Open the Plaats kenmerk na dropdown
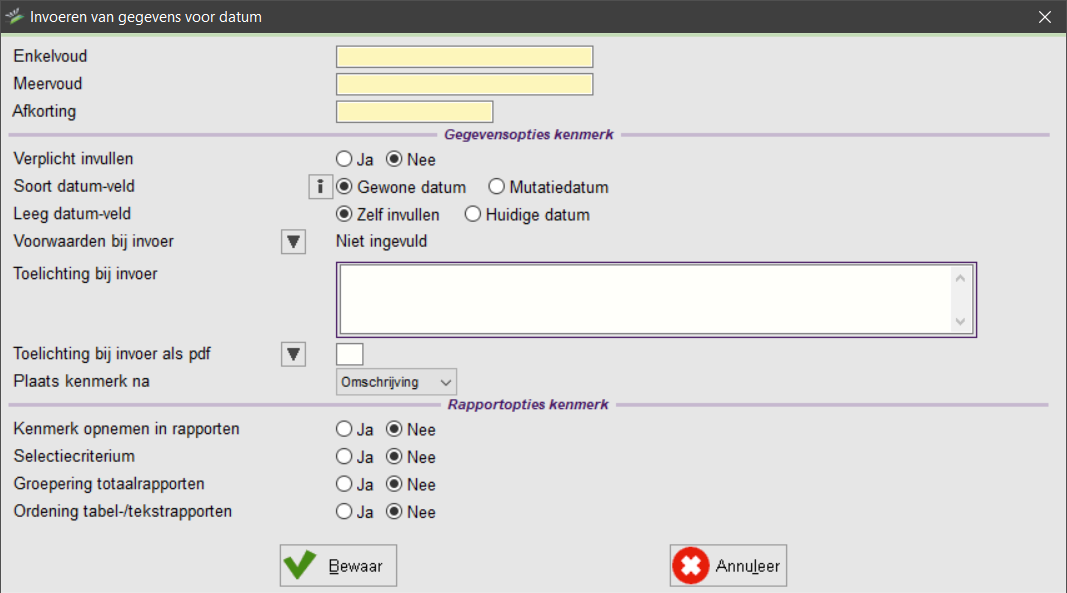This screenshot has width=1067, height=593. [396, 382]
